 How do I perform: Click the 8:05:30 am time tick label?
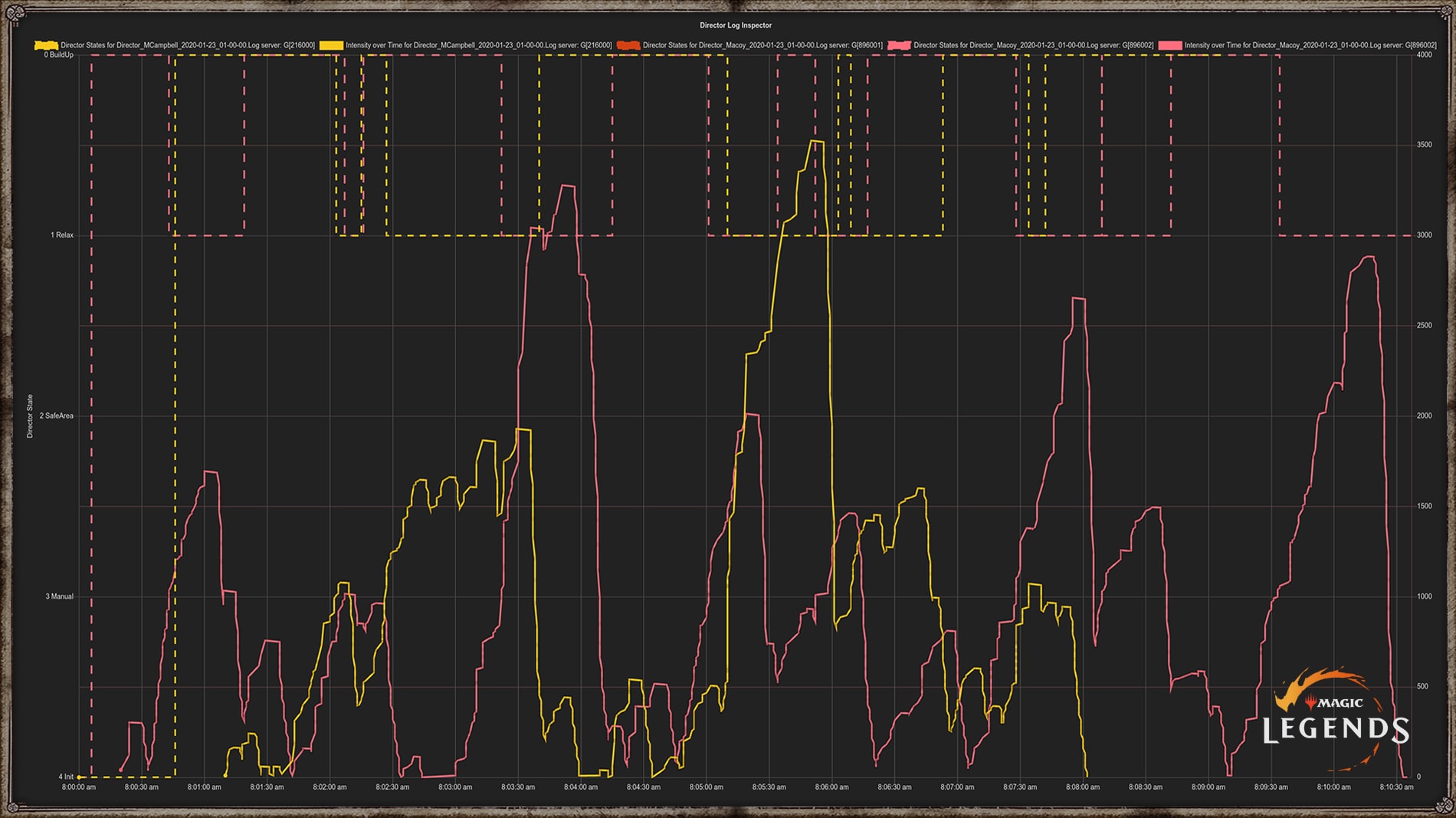click(769, 787)
